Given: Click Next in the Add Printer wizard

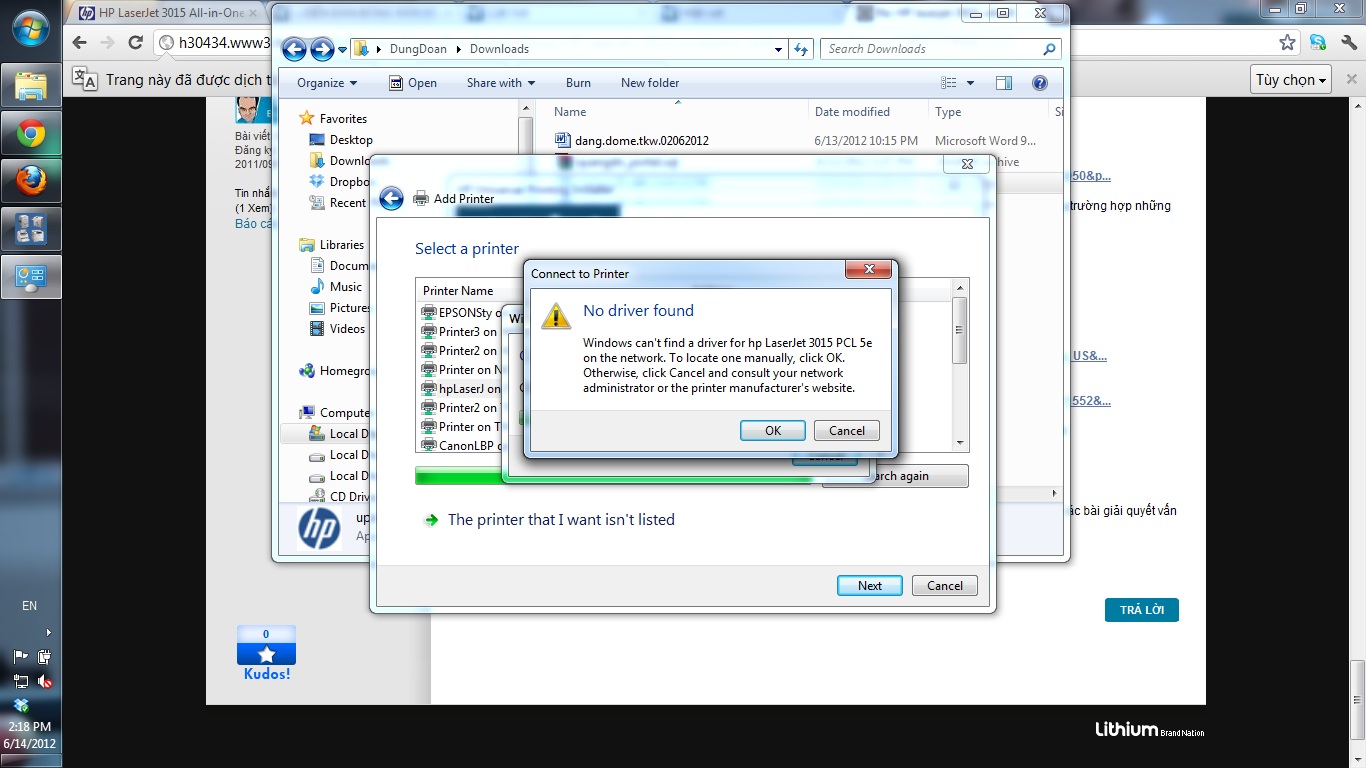Looking at the screenshot, I should click(870, 586).
